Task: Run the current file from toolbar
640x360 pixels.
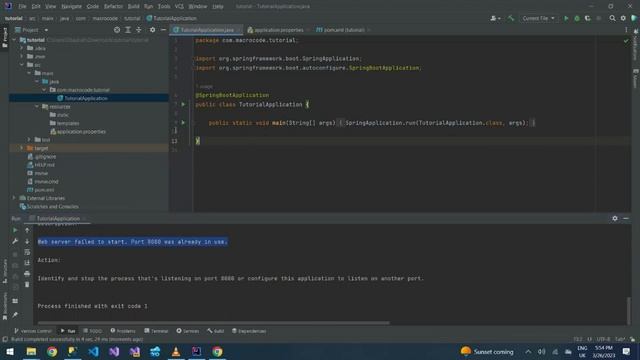Action: pyautogui.click(x=566, y=18)
